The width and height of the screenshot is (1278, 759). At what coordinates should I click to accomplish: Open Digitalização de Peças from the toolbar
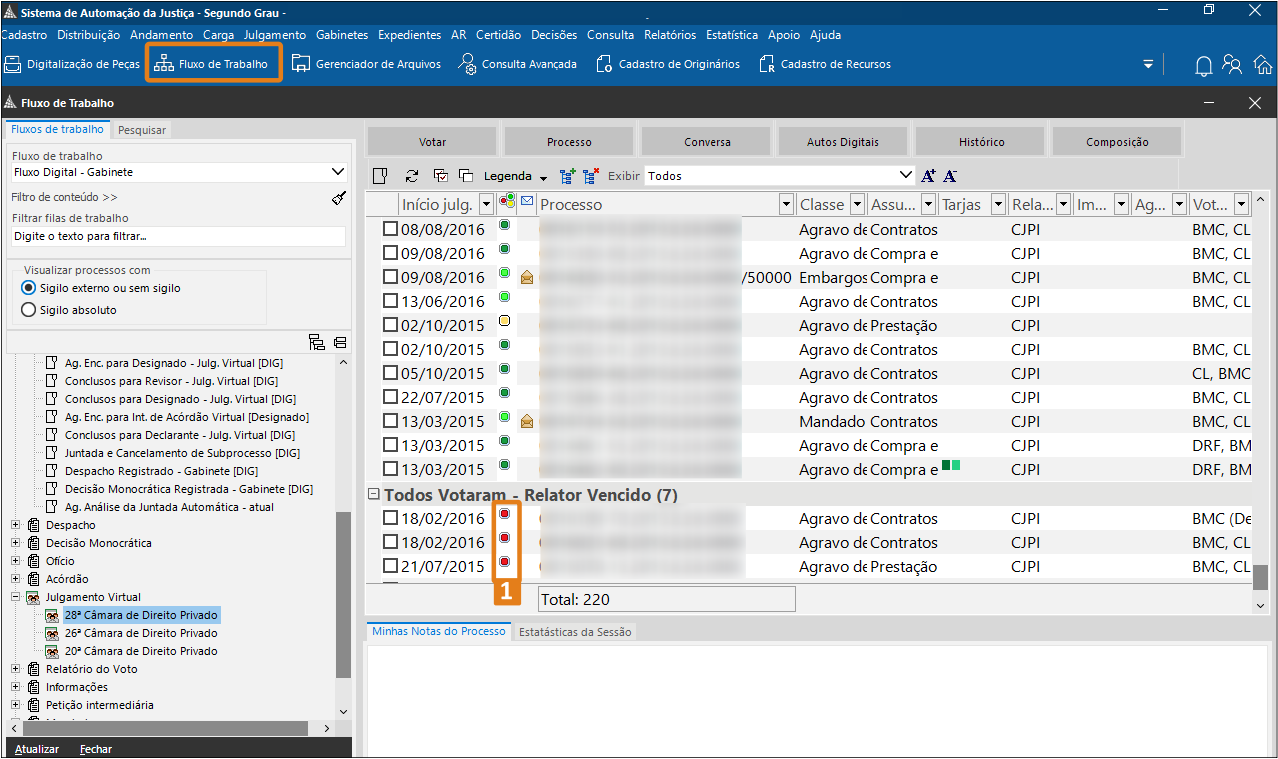tap(71, 64)
